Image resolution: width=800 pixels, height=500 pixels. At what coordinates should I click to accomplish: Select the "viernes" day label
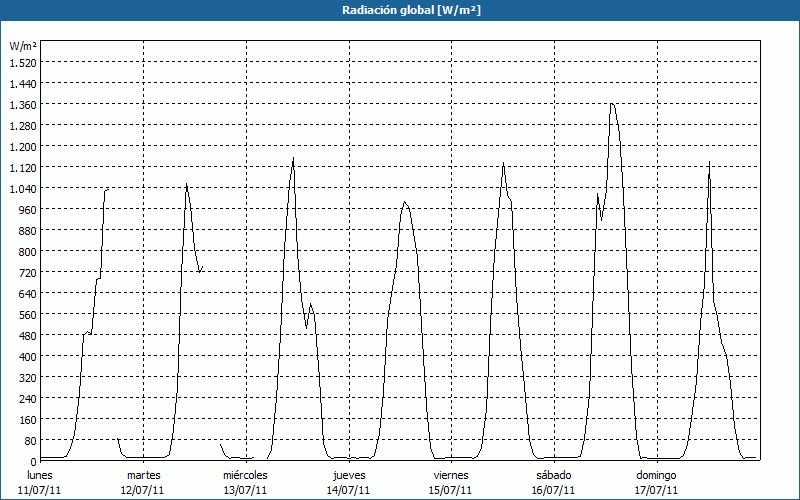pyautogui.click(x=451, y=475)
